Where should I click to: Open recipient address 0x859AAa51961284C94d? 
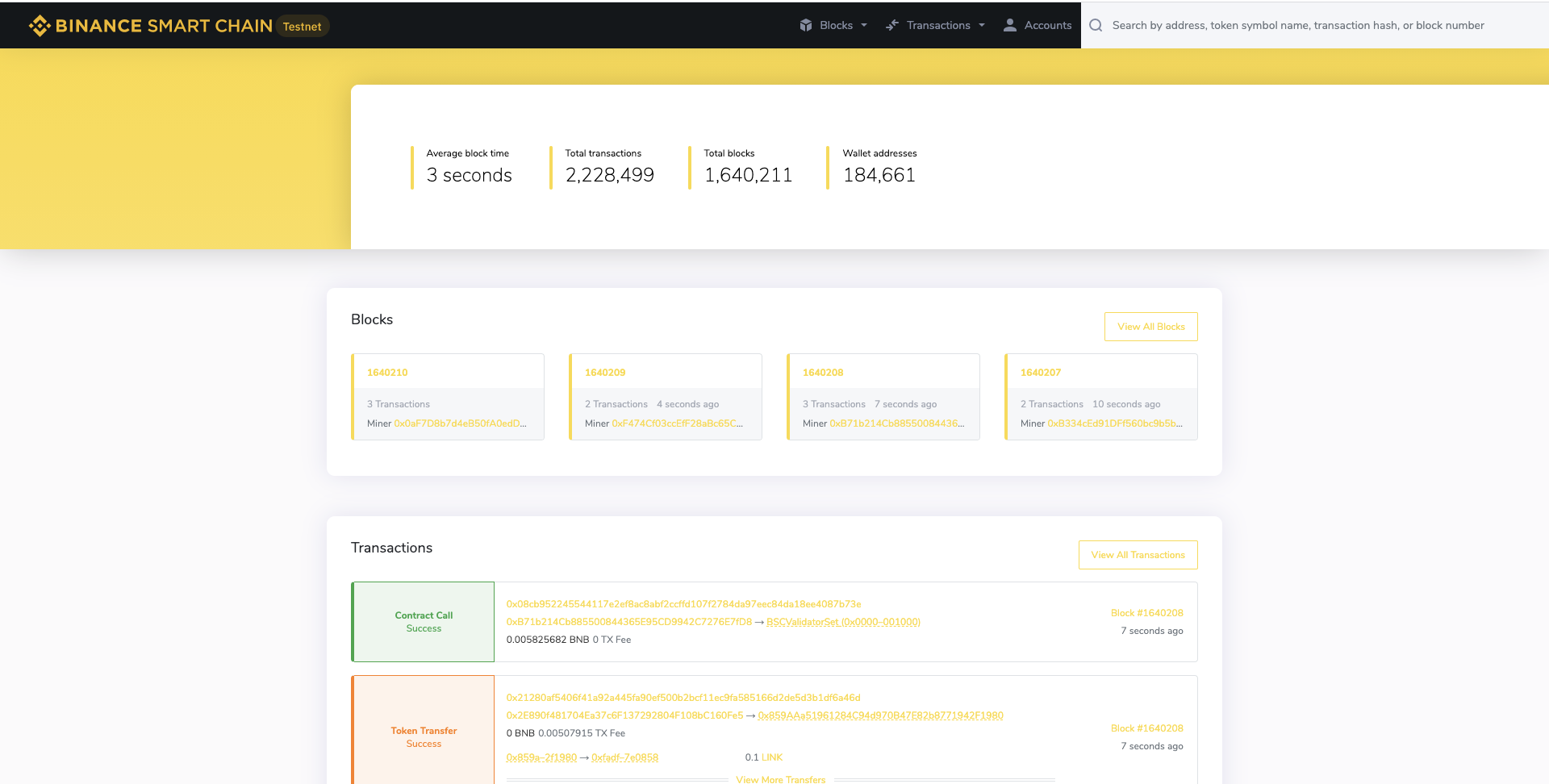881,715
